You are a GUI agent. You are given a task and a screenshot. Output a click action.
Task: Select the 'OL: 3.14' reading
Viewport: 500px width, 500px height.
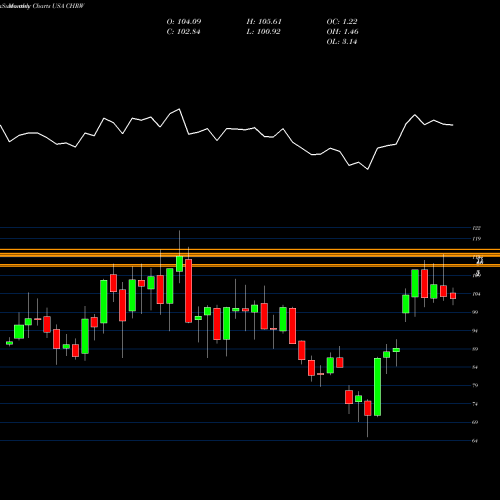[x=342, y=42]
